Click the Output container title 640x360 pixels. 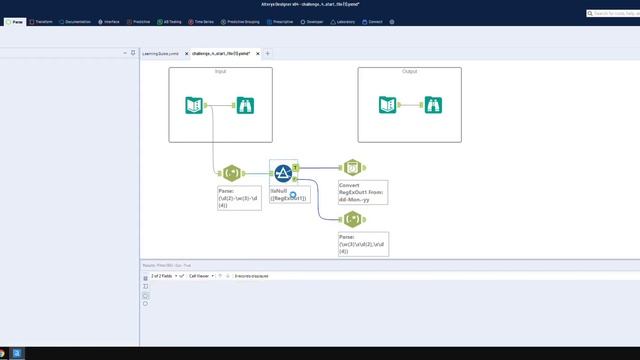point(409,71)
